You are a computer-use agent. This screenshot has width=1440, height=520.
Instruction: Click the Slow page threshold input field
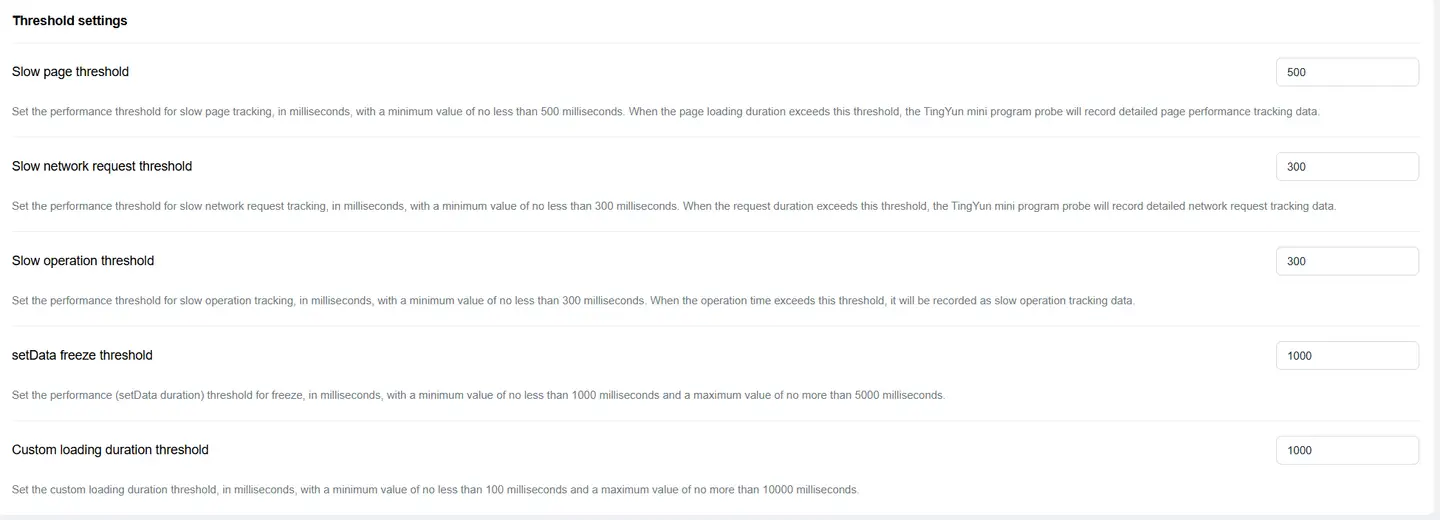point(1346,72)
